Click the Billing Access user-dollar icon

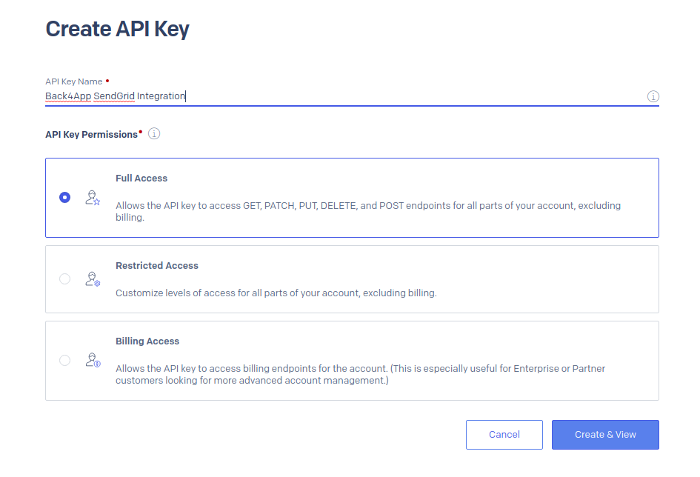(93, 360)
